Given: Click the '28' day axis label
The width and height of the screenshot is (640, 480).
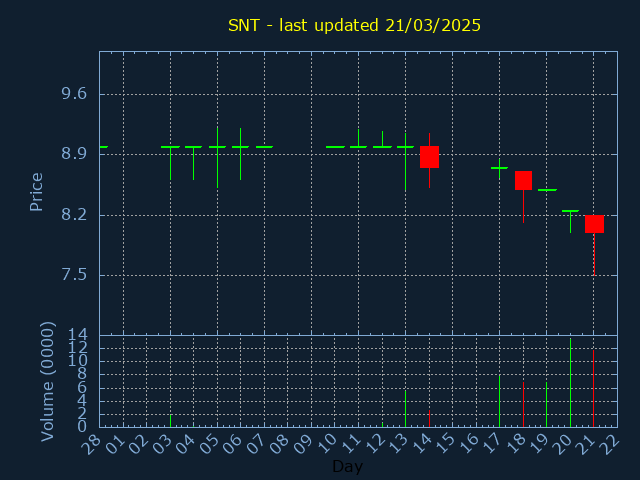Looking at the screenshot, I should 92,444.
